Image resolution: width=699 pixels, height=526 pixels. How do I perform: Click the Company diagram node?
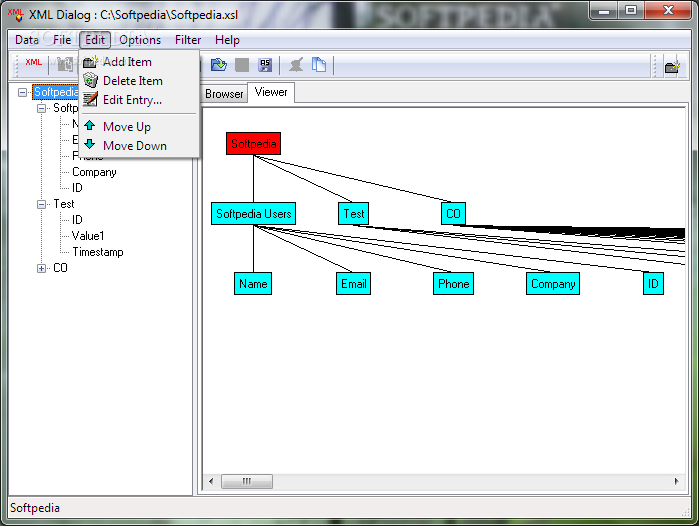553,284
